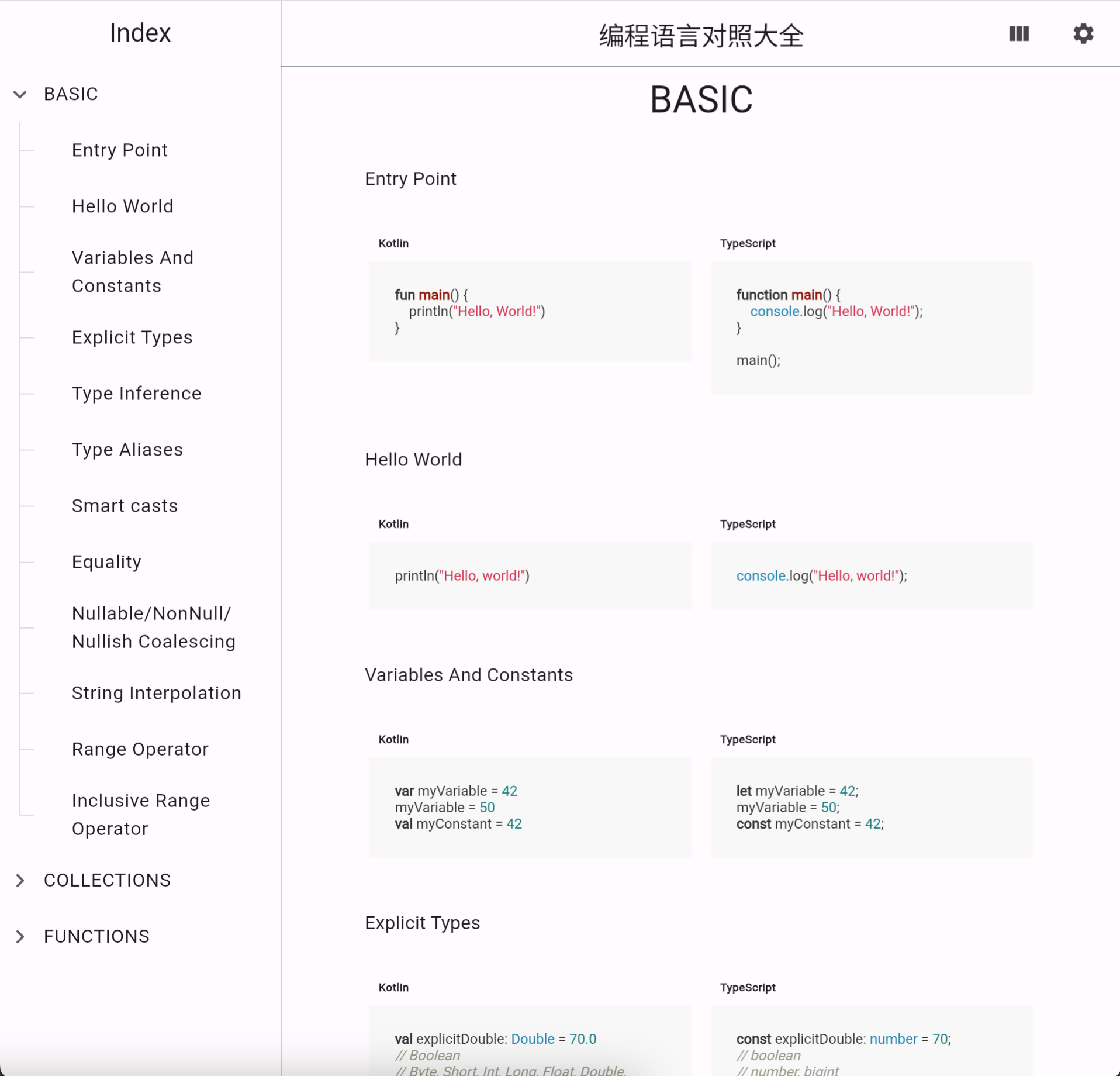
Task: Click the Hello World section heading
Action: click(413, 460)
